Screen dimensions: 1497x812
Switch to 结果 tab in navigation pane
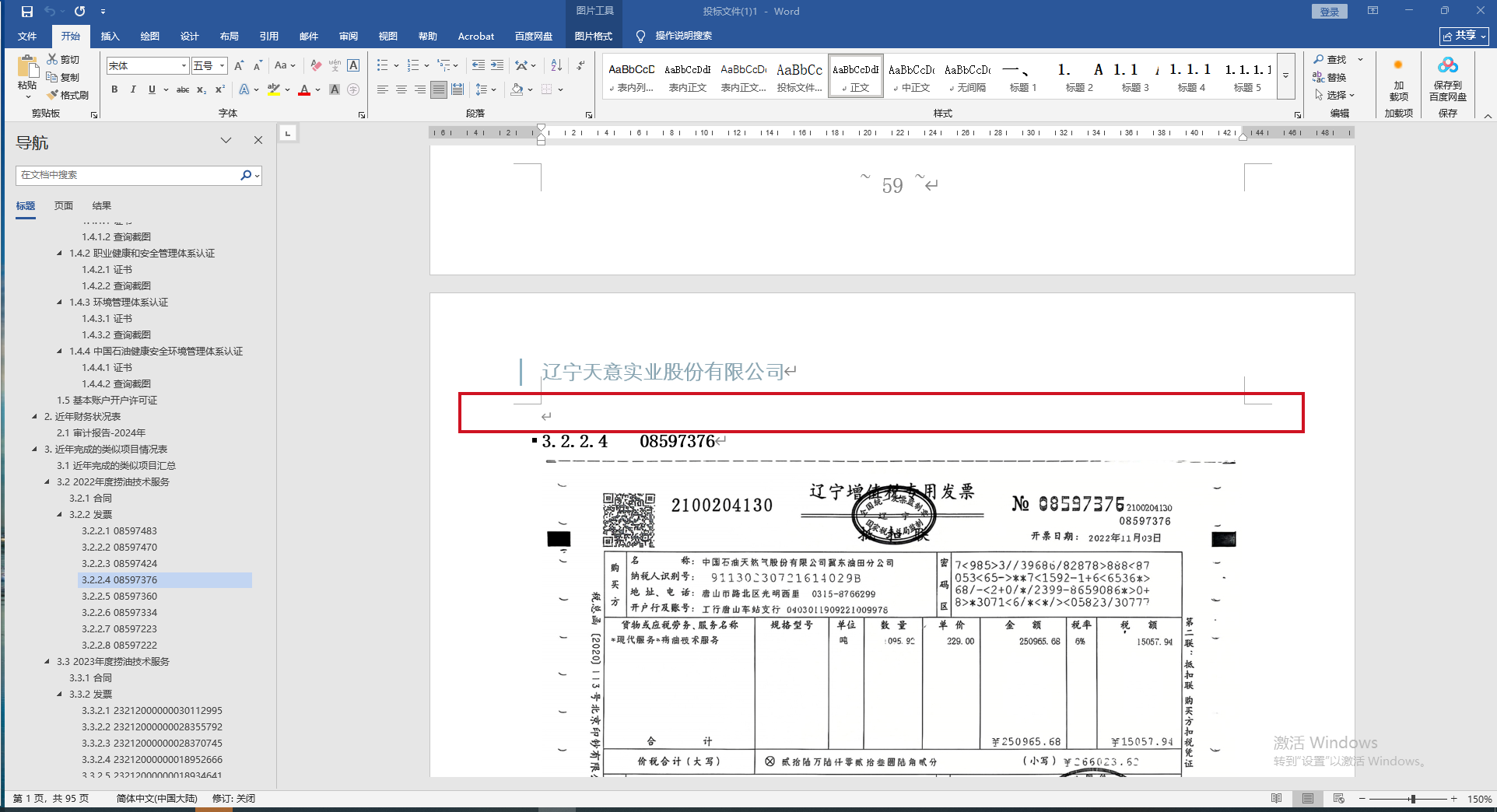coord(102,205)
